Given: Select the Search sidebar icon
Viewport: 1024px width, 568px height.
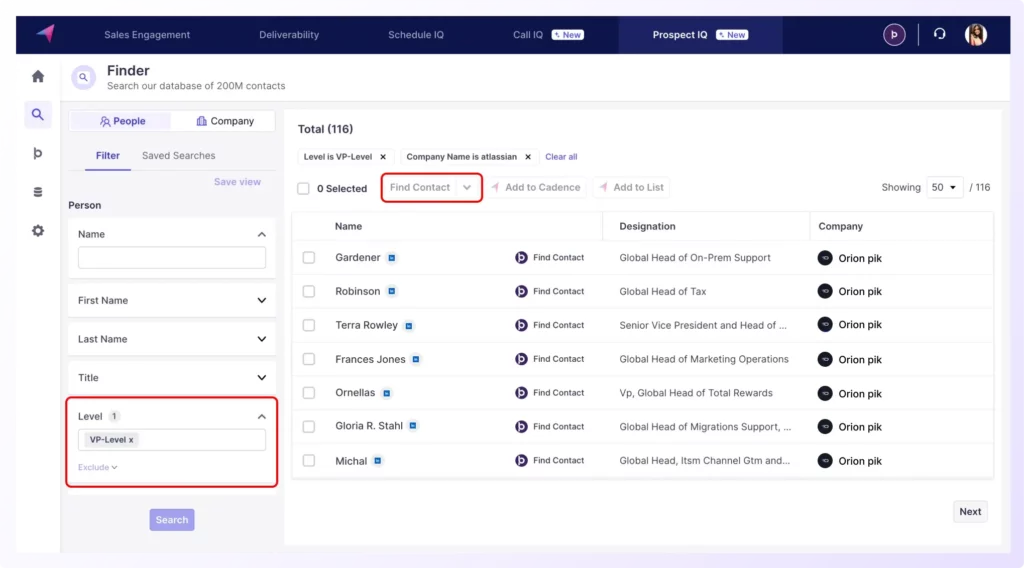Looking at the screenshot, I should click(x=38, y=114).
